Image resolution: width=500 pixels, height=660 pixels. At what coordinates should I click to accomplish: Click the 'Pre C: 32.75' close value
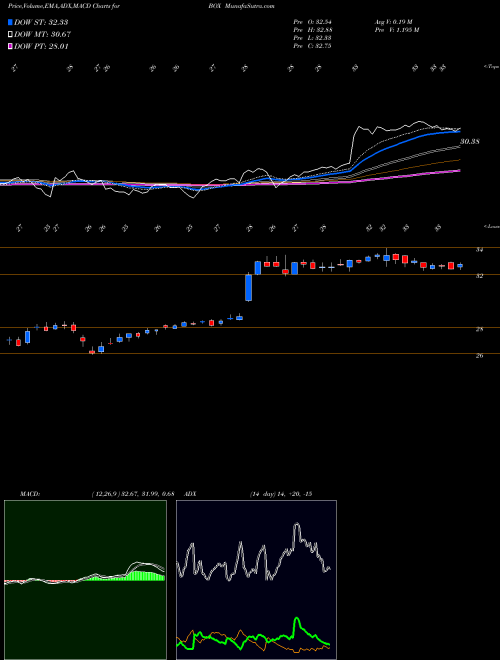point(312,46)
